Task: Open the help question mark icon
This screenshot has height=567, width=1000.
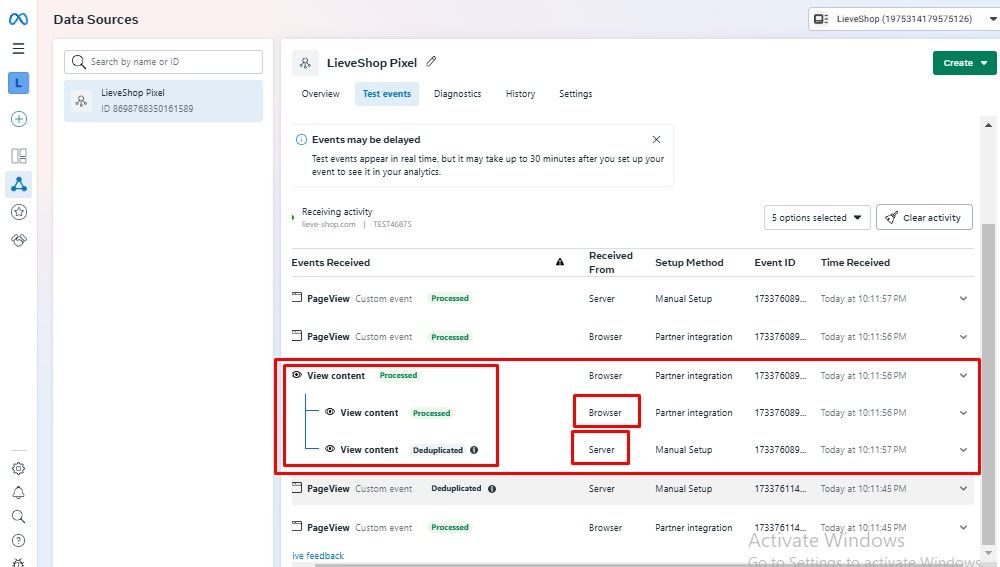Action: click(x=18, y=540)
